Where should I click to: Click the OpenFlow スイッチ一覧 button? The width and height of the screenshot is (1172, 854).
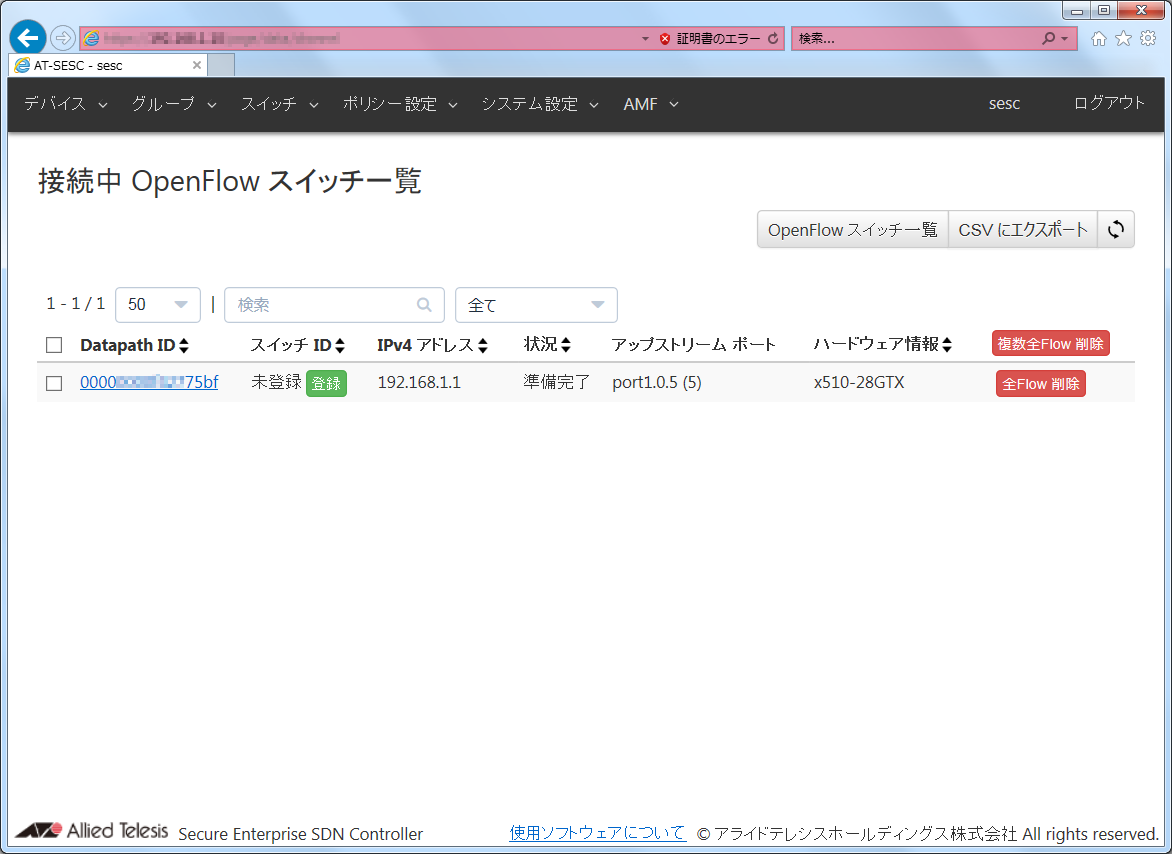[852, 229]
